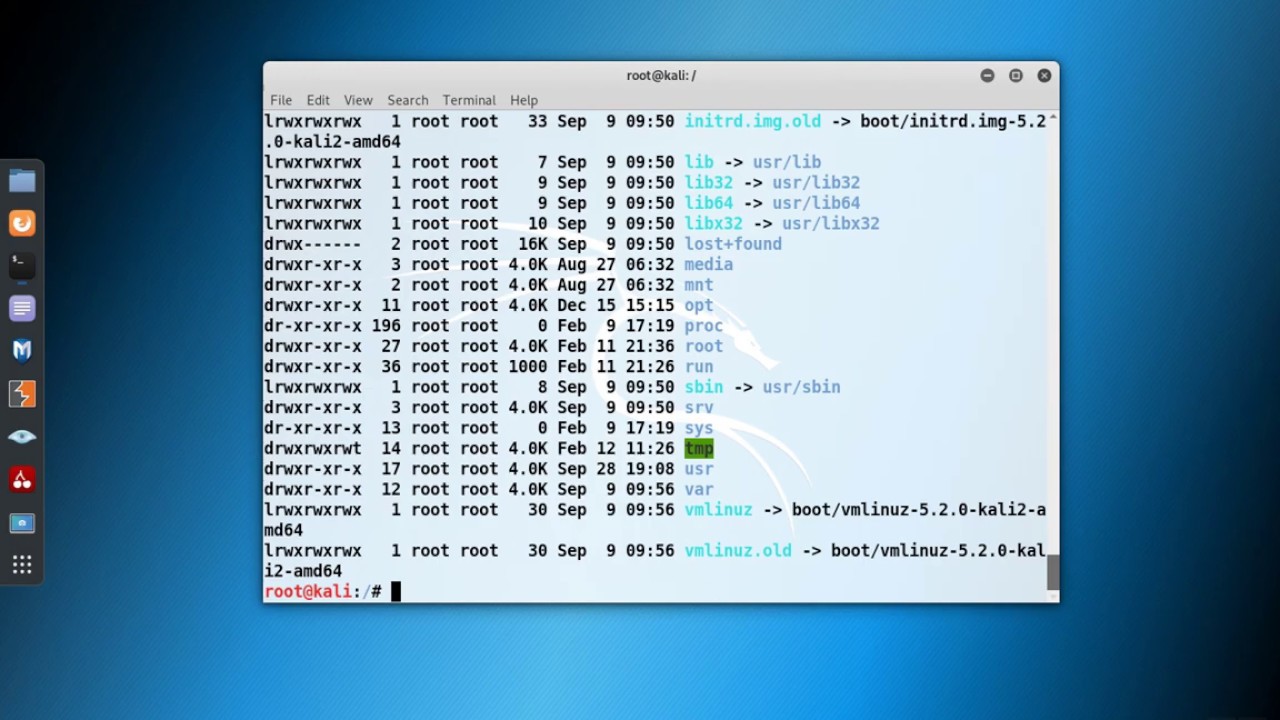Screen dimensions: 1280x720
Task: Click the 'var' directory name
Action: [699, 489]
